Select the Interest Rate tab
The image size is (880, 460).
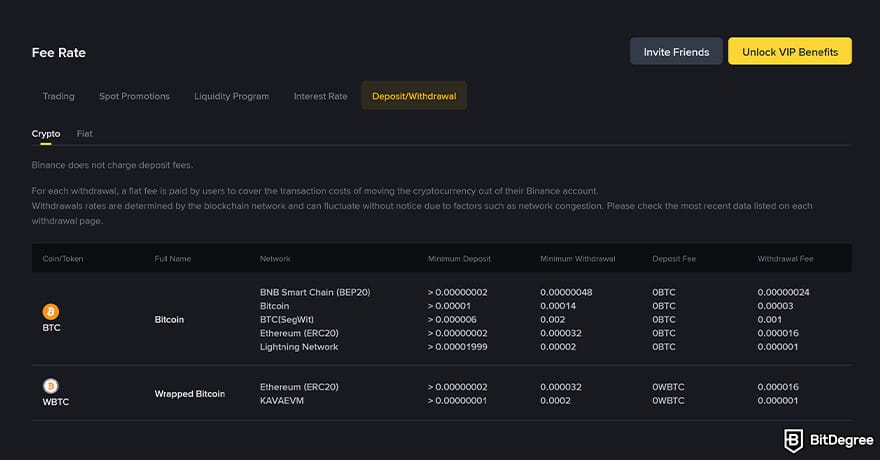320,96
